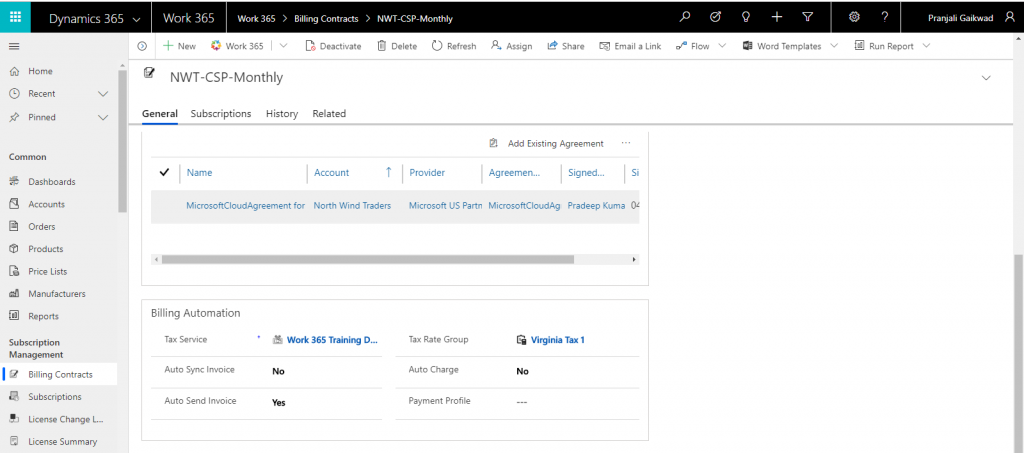The image size is (1024, 453).
Task: Expand the Flow dropdown chevron
Action: [x=722, y=46]
